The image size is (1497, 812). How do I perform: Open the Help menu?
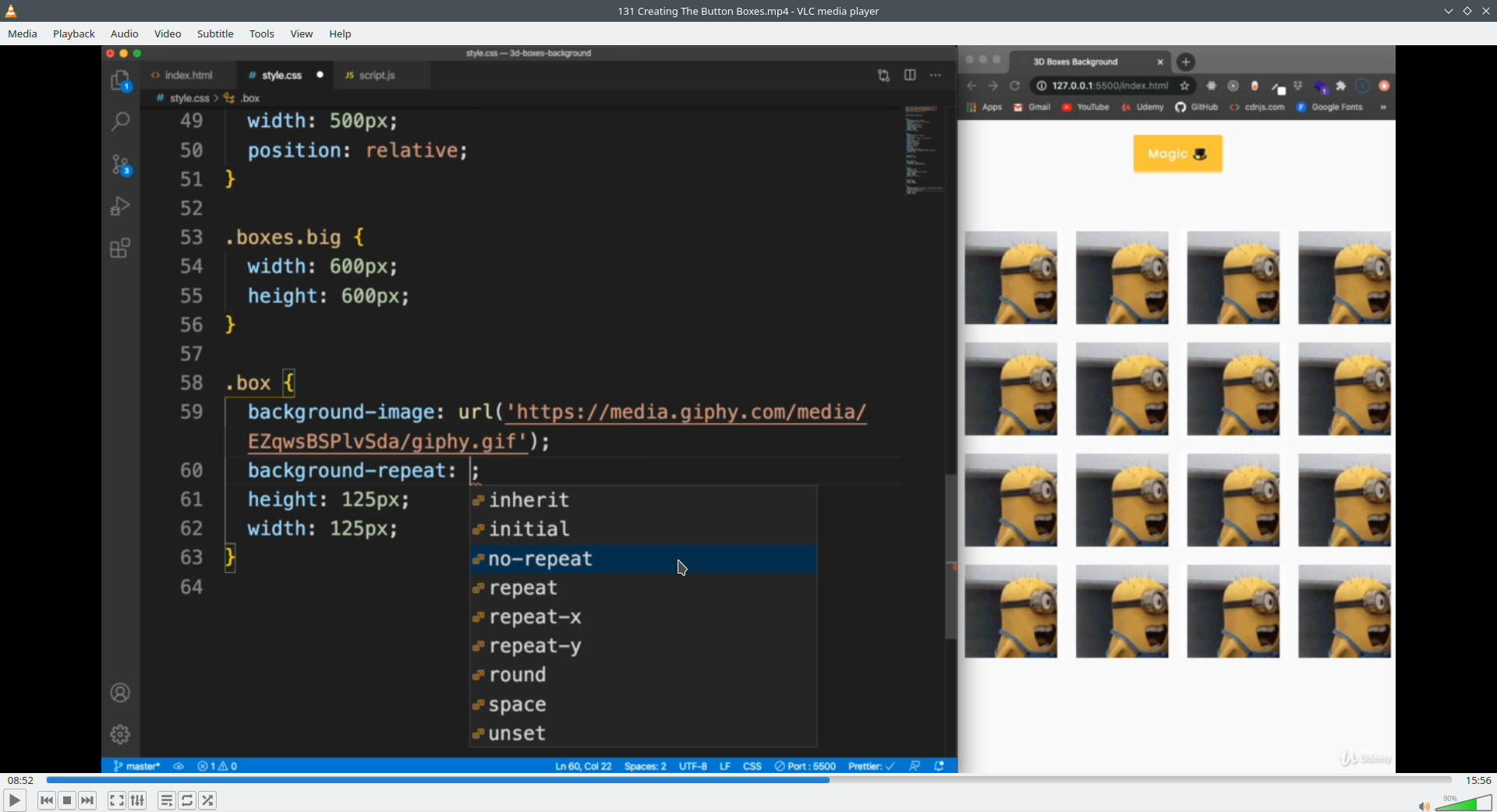(x=340, y=34)
